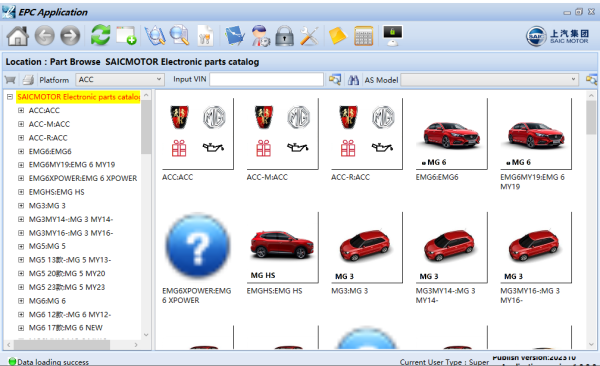The height and width of the screenshot is (366, 600).
Task: Open the drawing search magnifier icon
Action: [x=155, y=36]
